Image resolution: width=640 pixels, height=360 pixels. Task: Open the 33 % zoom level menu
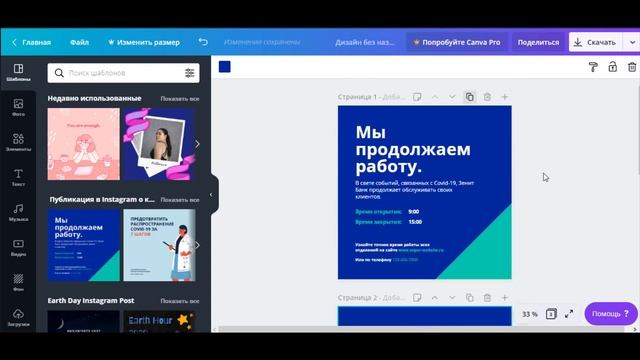coord(530,314)
